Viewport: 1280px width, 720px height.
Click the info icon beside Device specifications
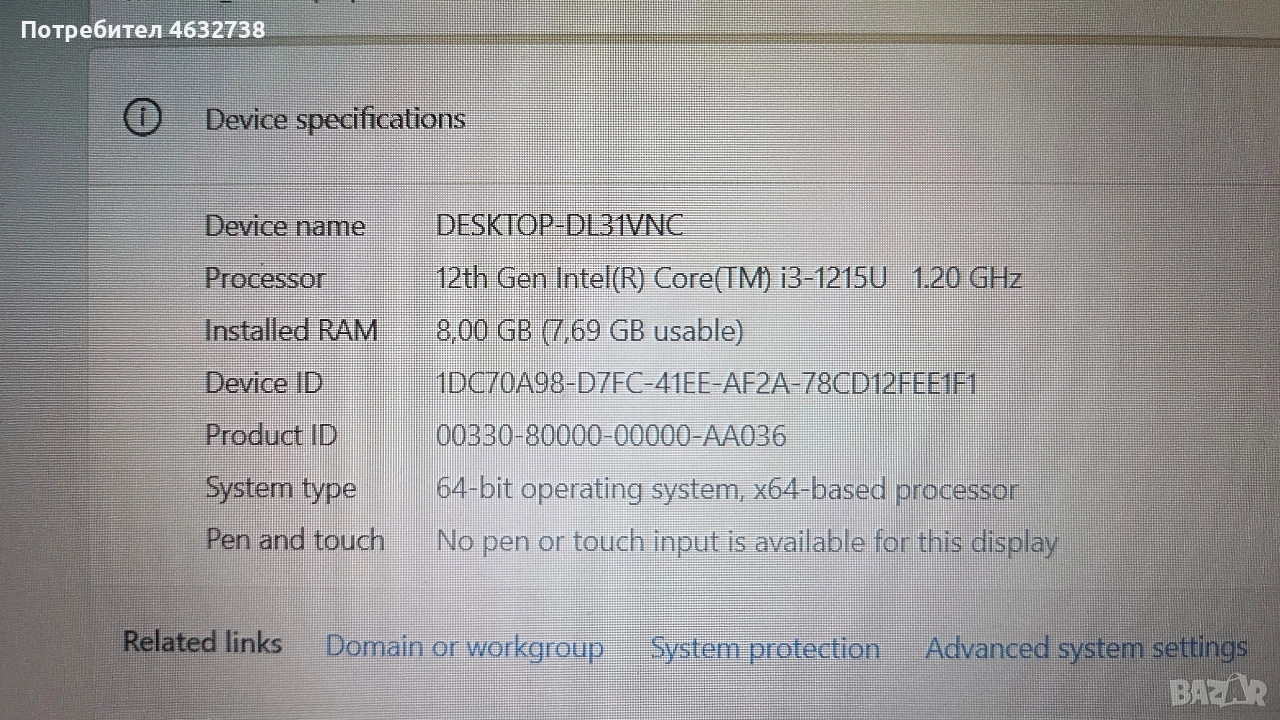pos(142,118)
